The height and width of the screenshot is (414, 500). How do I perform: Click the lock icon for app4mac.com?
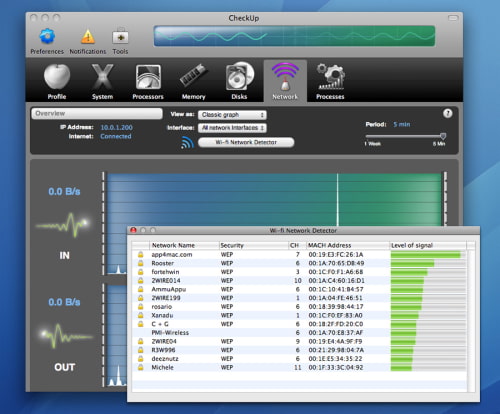pyautogui.click(x=141, y=255)
